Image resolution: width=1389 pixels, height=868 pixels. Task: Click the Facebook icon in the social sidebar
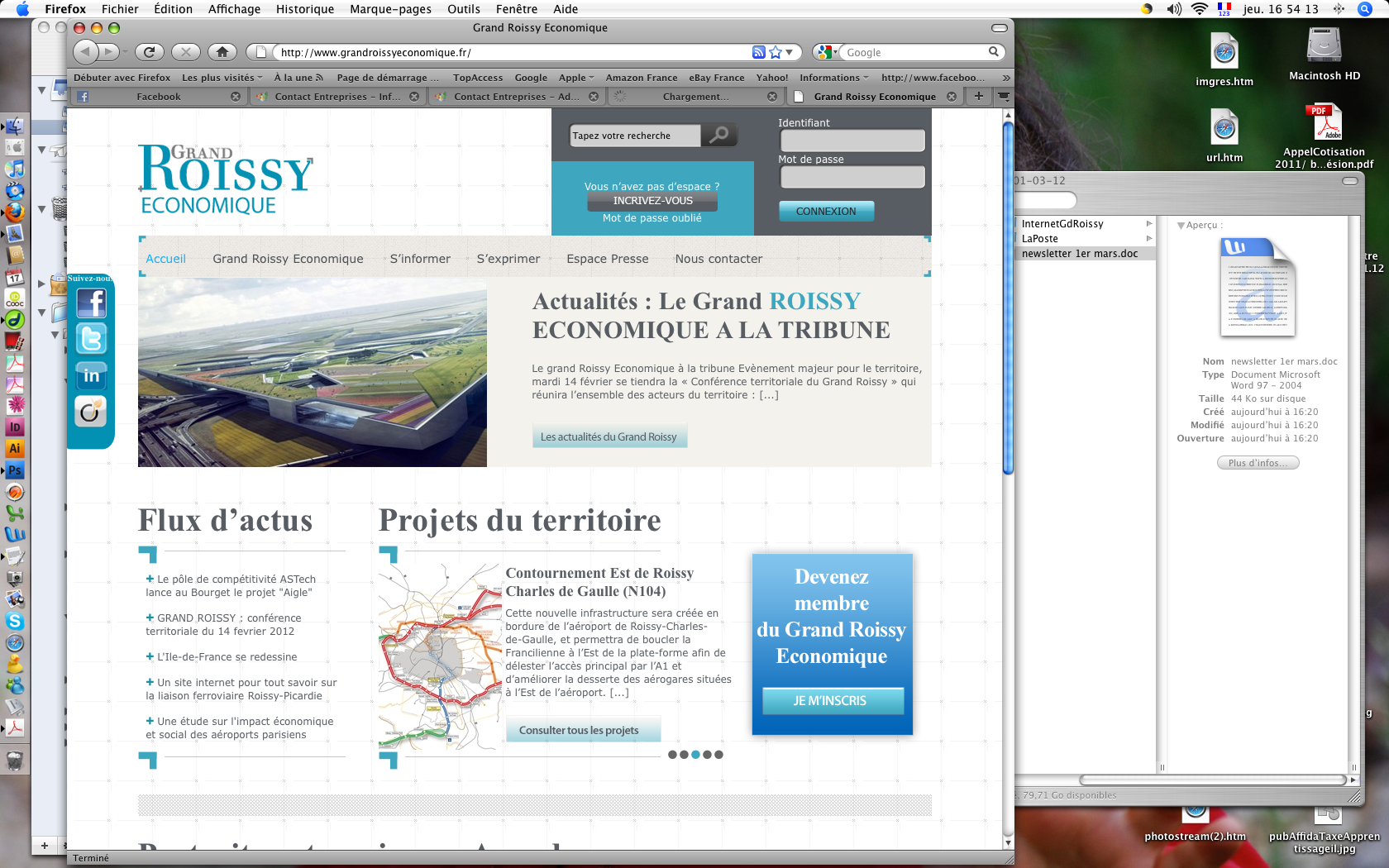pyautogui.click(x=91, y=303)
